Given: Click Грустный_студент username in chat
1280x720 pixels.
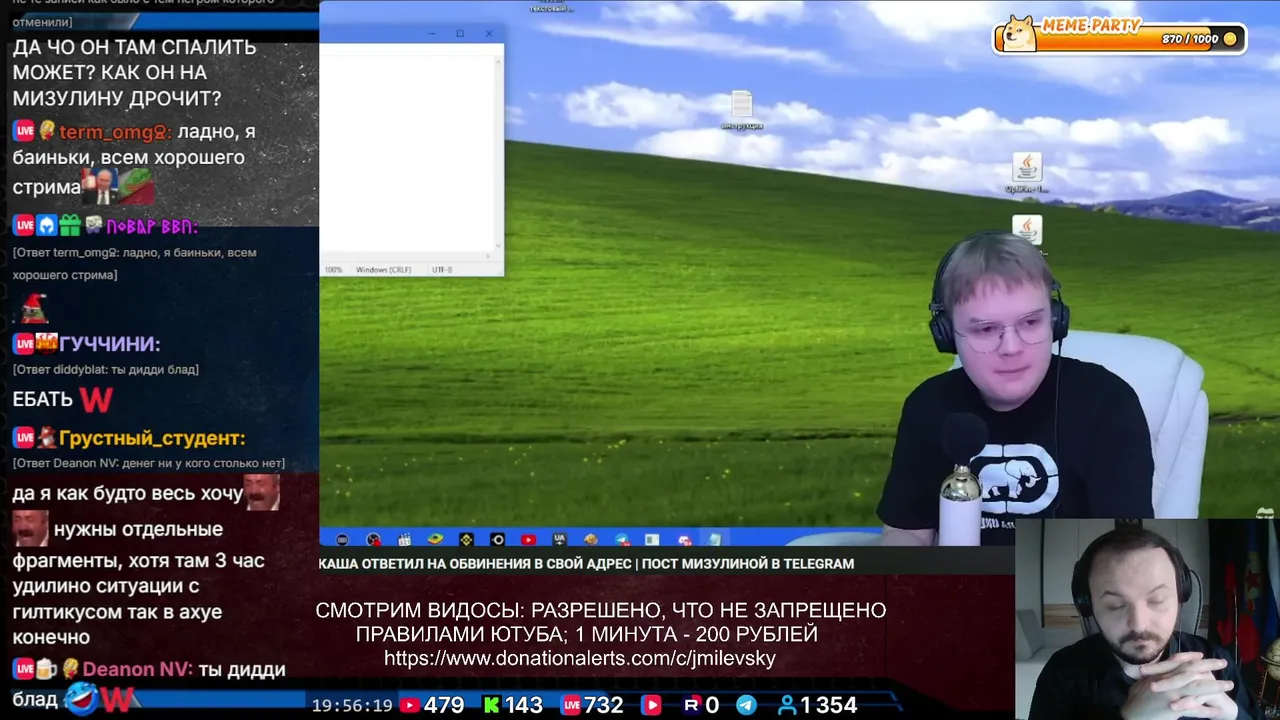Looking at the screenshot, I should [x=152, y=438].
